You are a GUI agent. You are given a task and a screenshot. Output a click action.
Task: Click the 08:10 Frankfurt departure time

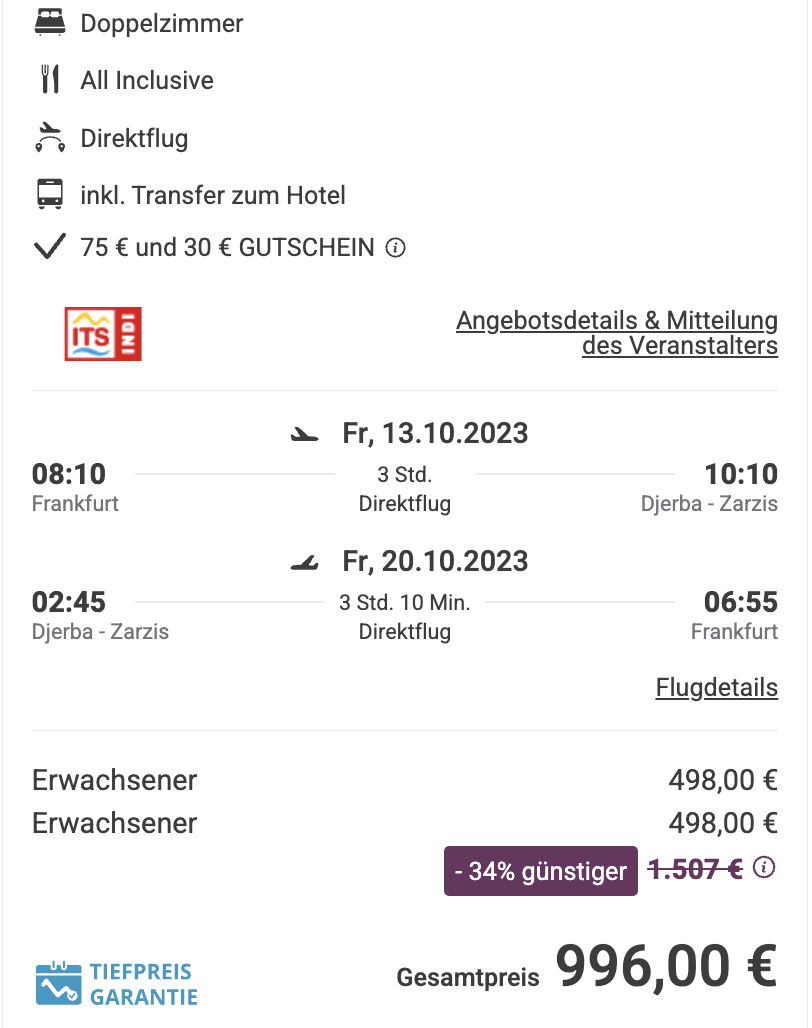pyautogui.click(x=69, y=474)
